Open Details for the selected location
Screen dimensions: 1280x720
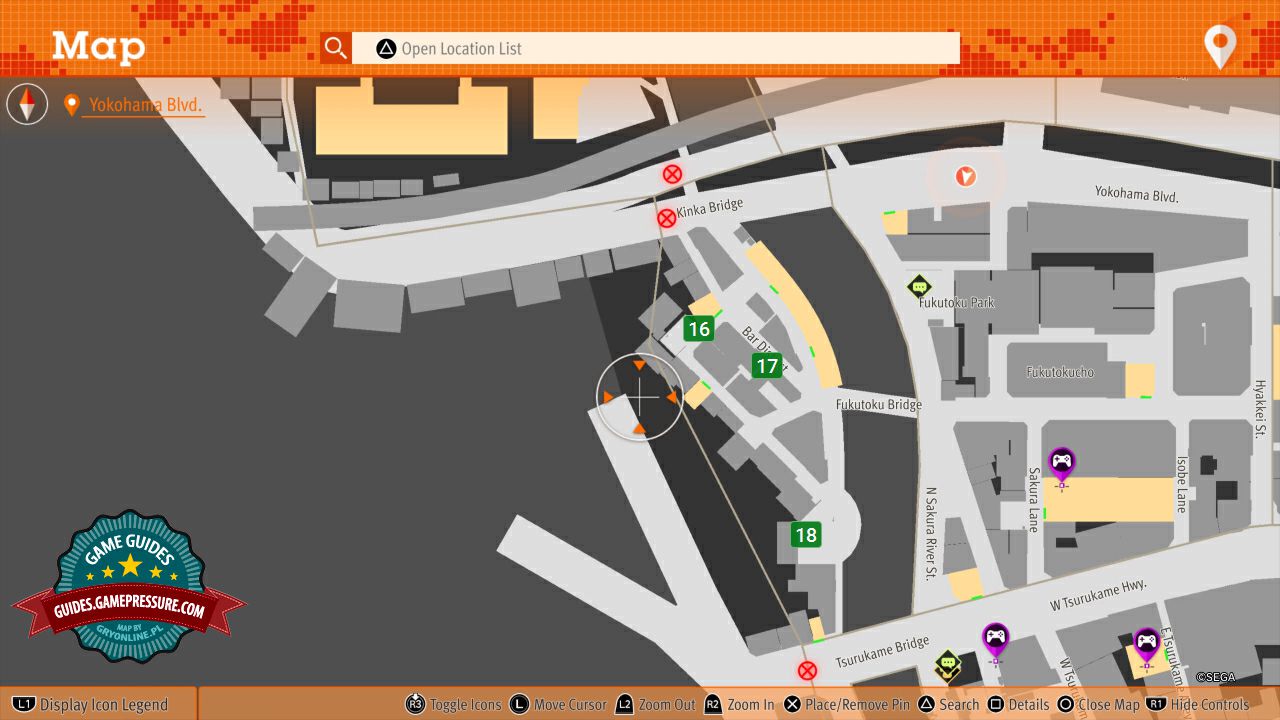click(1018, 705)
